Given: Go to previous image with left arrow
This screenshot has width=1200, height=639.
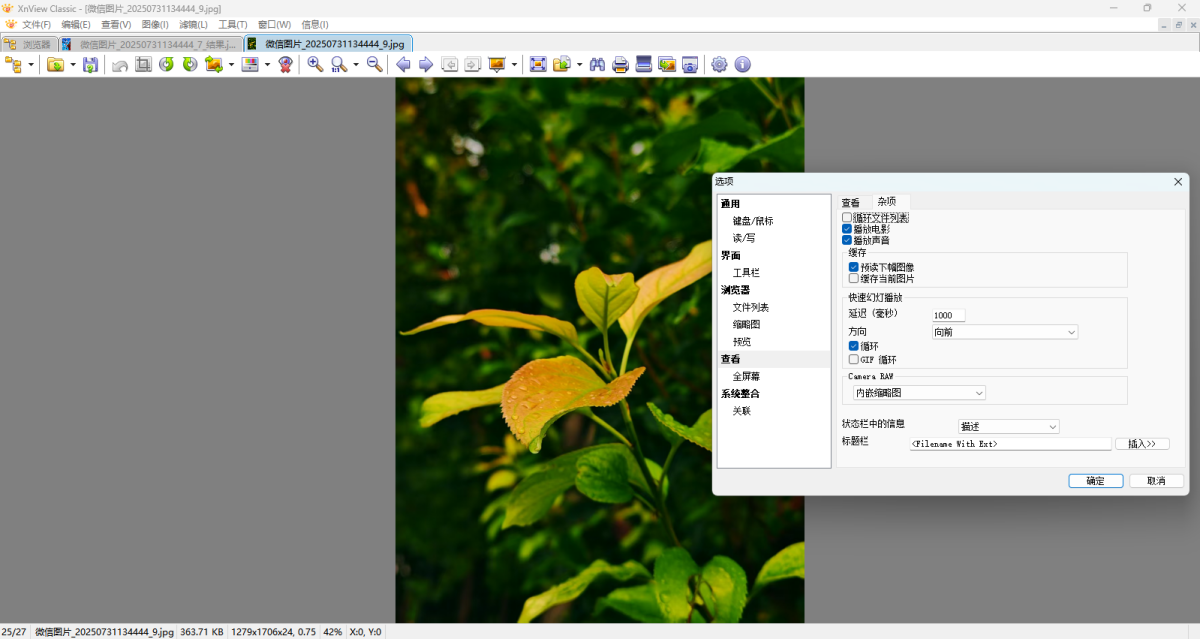Looking at the screenshot, I should click(x=403, y=65).
